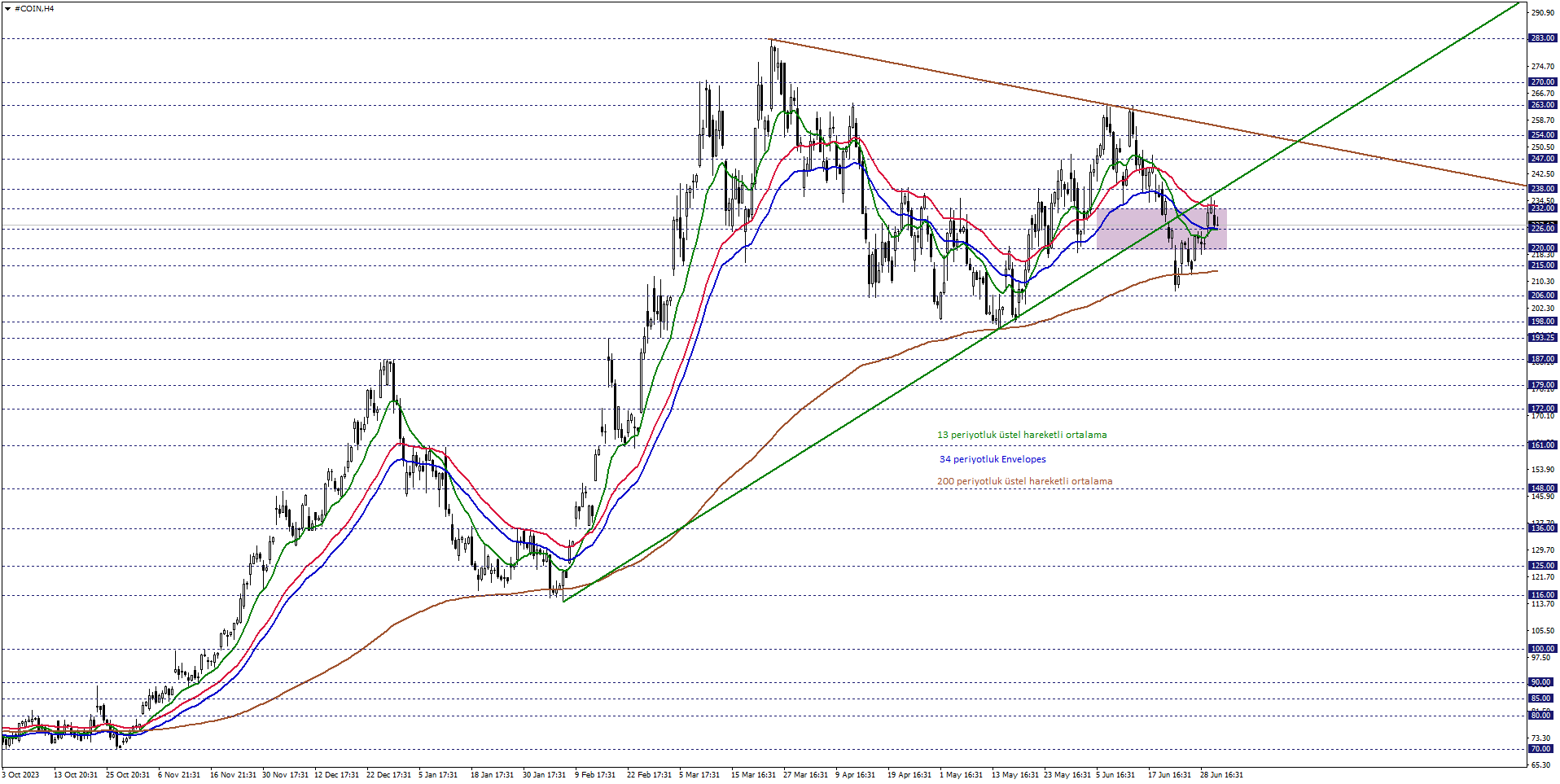Click the 247.00 price level label
1560x784 pixels.
[1542, 159]
